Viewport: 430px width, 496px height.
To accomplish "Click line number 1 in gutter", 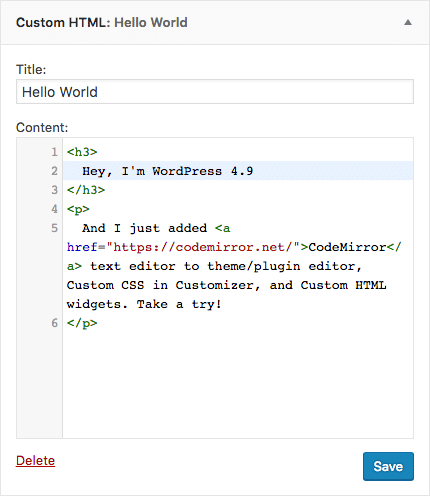I will point(54,152).
